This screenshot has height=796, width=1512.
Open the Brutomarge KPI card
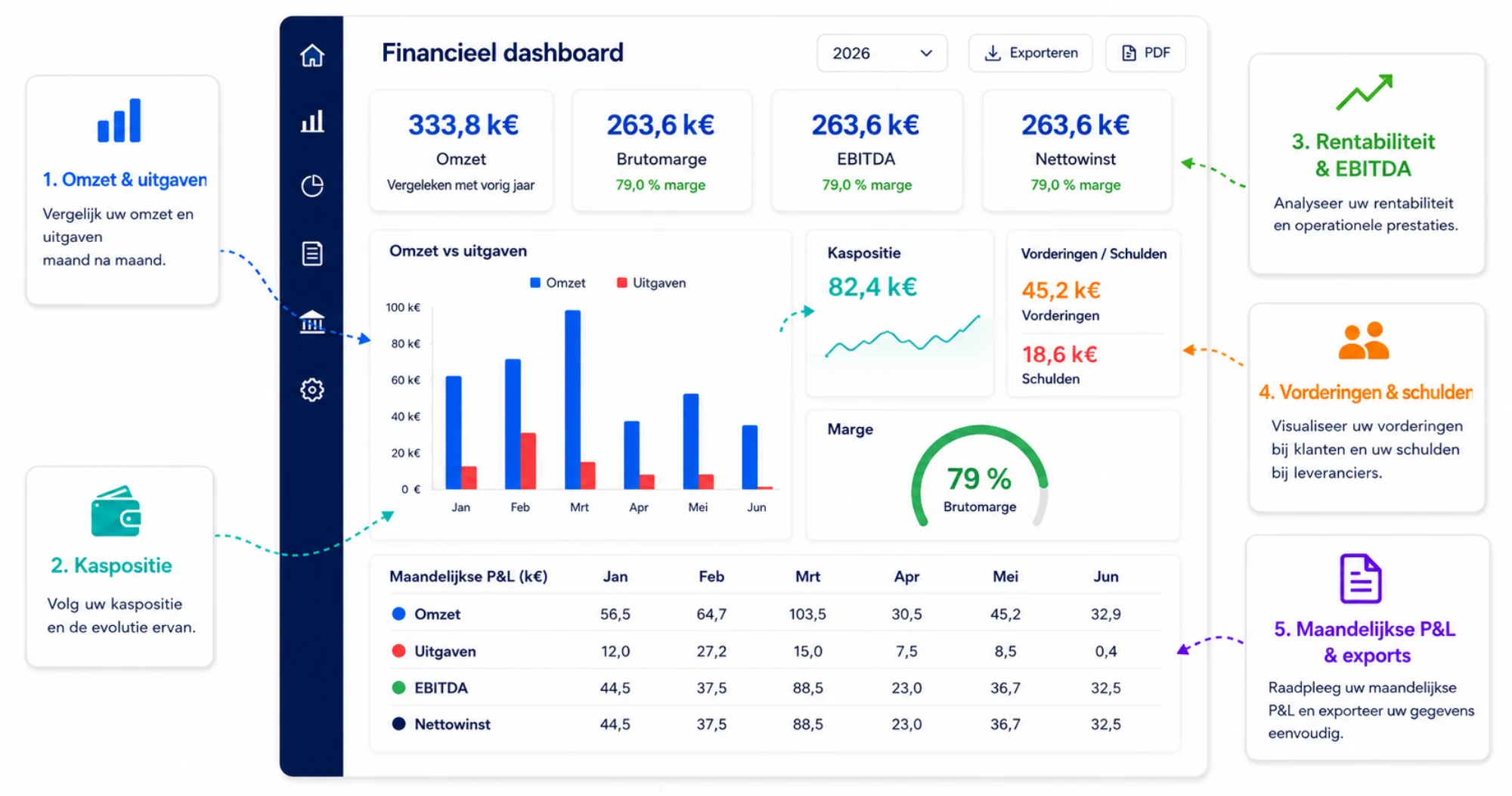(661, 150)
